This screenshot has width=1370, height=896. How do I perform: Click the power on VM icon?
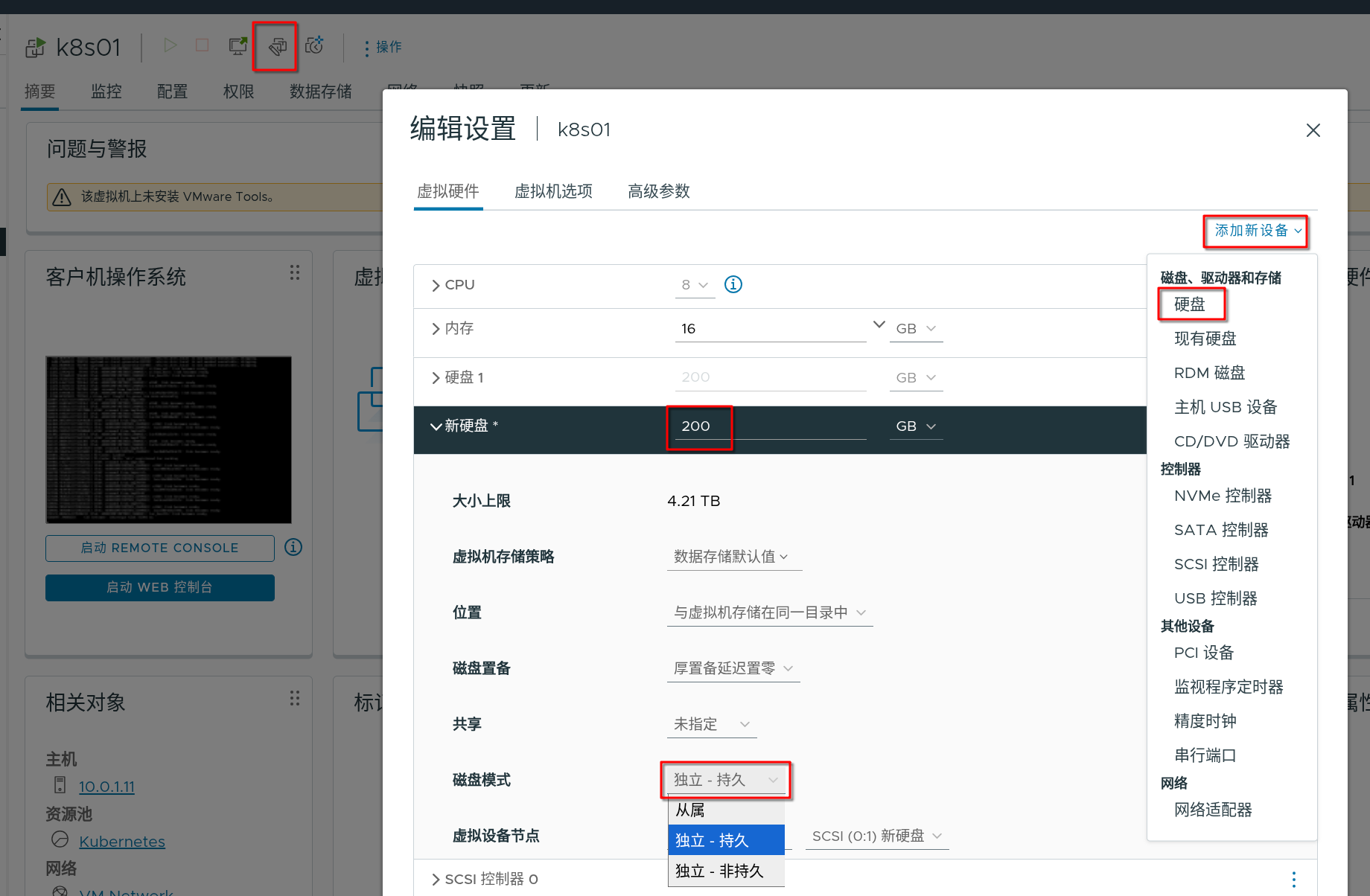coord(171,46)
